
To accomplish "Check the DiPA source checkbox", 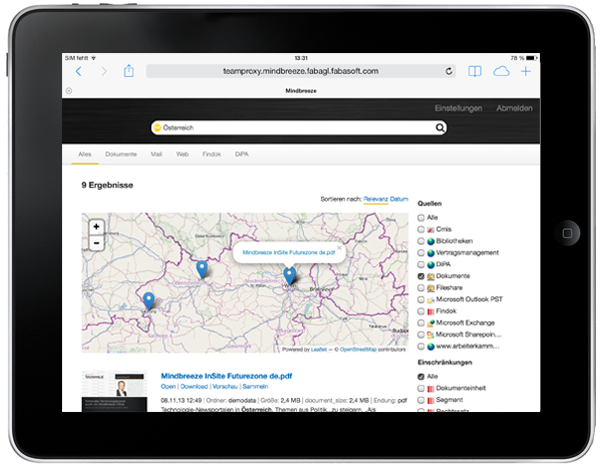I will point(421,264).
